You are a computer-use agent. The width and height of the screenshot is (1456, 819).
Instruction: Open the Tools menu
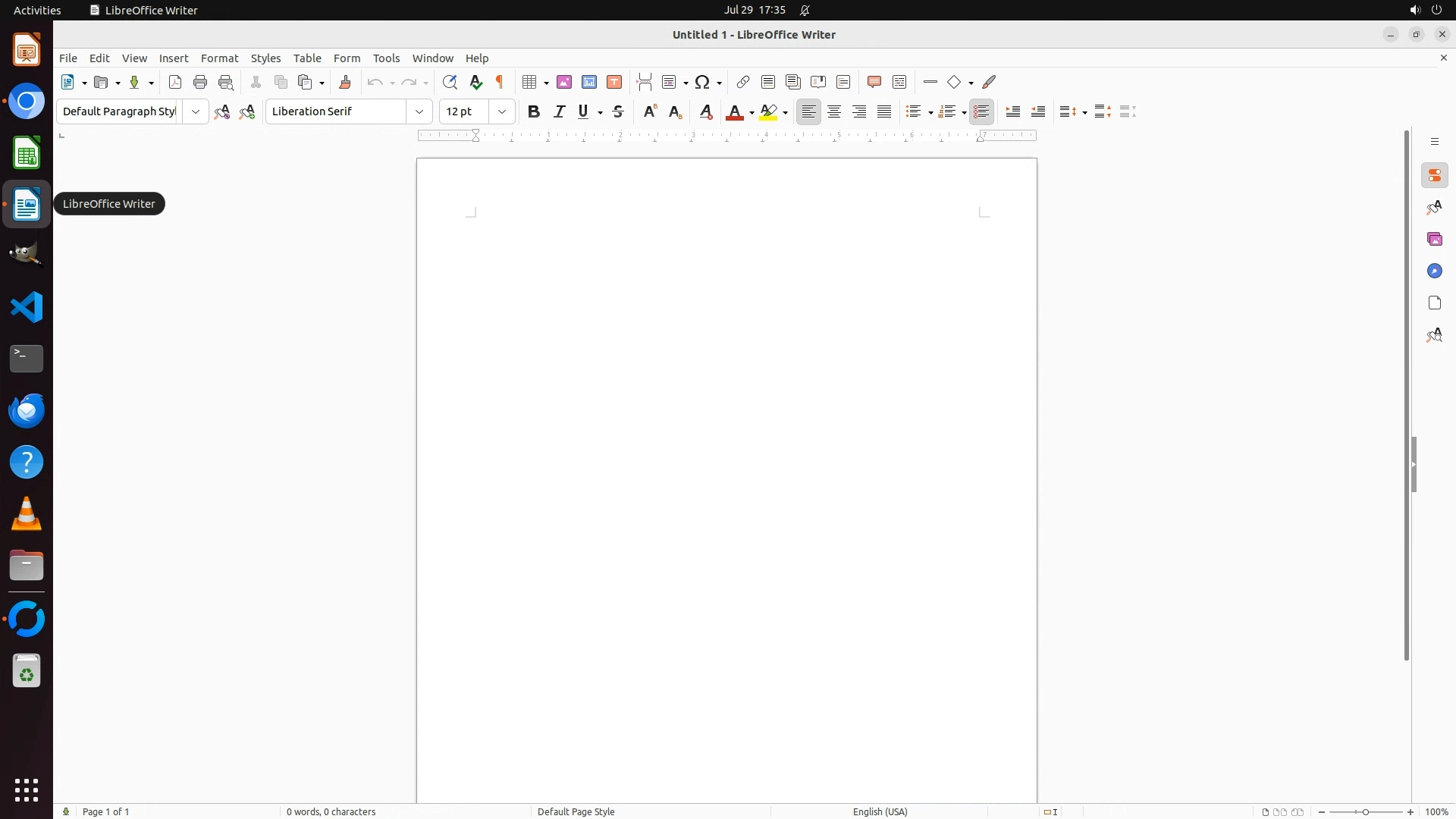point(386,58)
